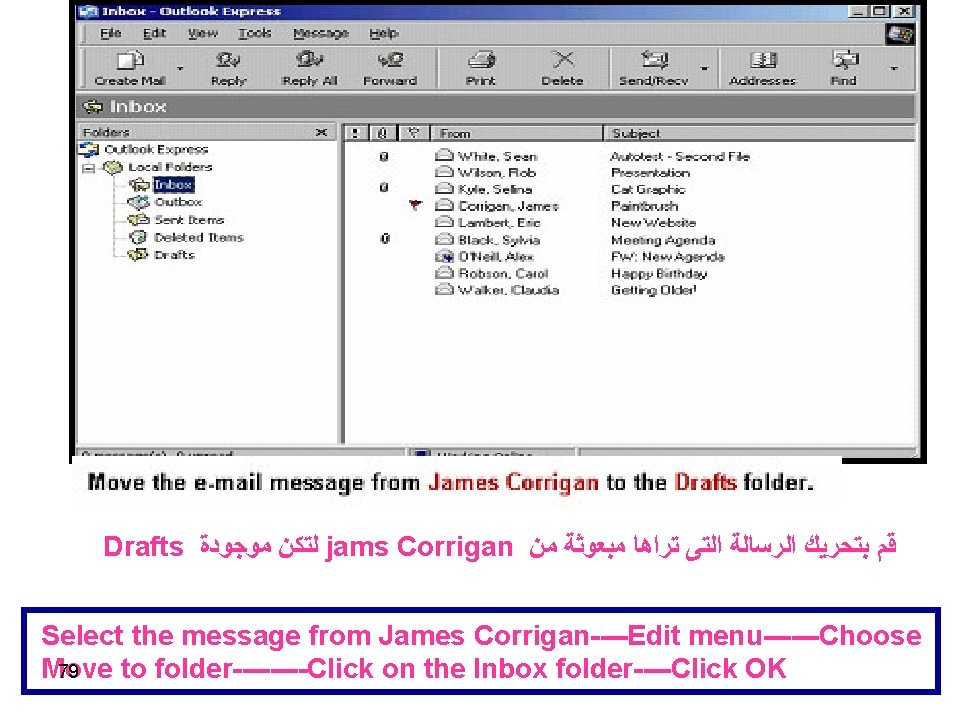The image size is (959, 719).
Task: Select the message from Kyle, Selina
Action: (495, 190)
